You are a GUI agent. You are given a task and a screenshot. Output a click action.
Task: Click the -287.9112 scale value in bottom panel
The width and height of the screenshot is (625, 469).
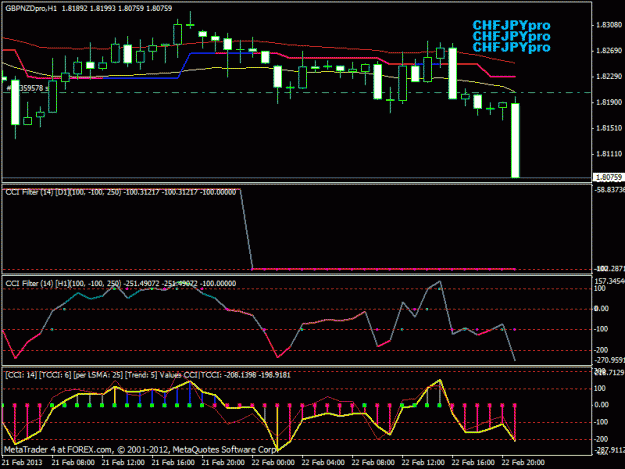click(x=609, y=450)
